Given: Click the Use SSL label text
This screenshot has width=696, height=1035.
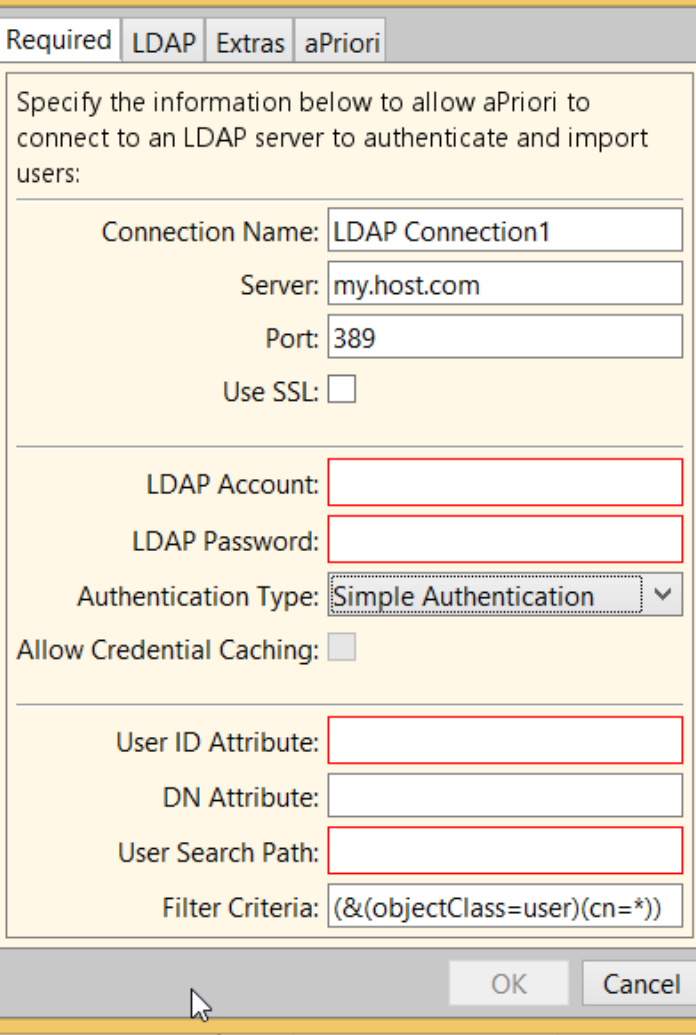Looking at the screenshot, I should (270, 392).
